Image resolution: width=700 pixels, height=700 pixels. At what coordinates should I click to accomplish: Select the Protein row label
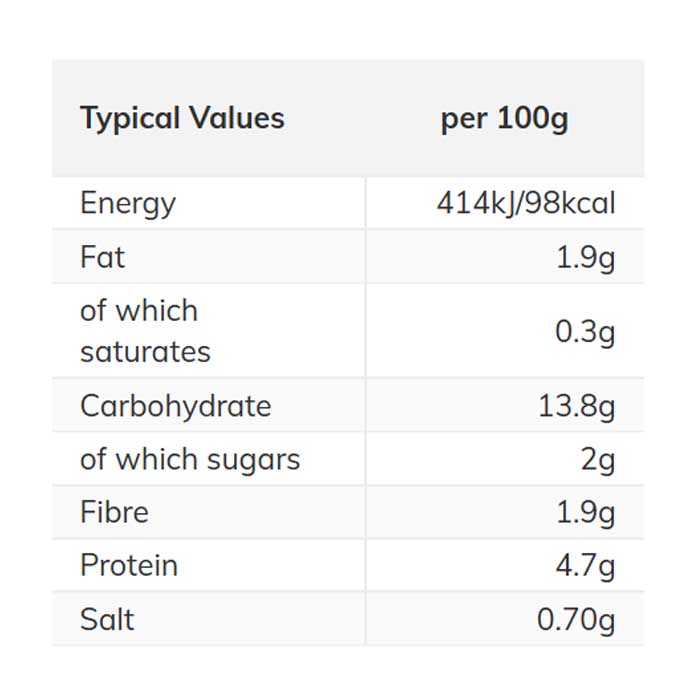coord(129,565)
